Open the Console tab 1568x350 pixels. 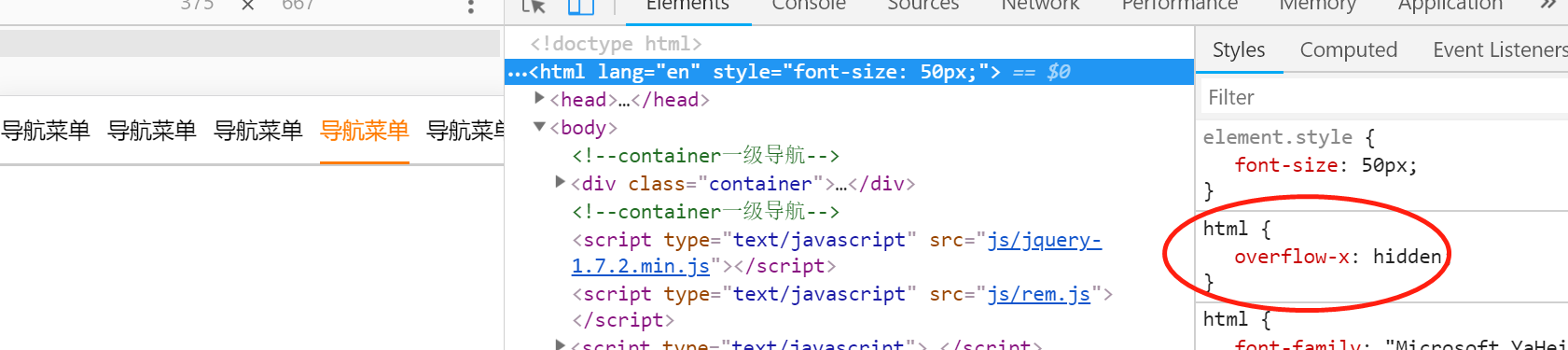tap(809, 6)
